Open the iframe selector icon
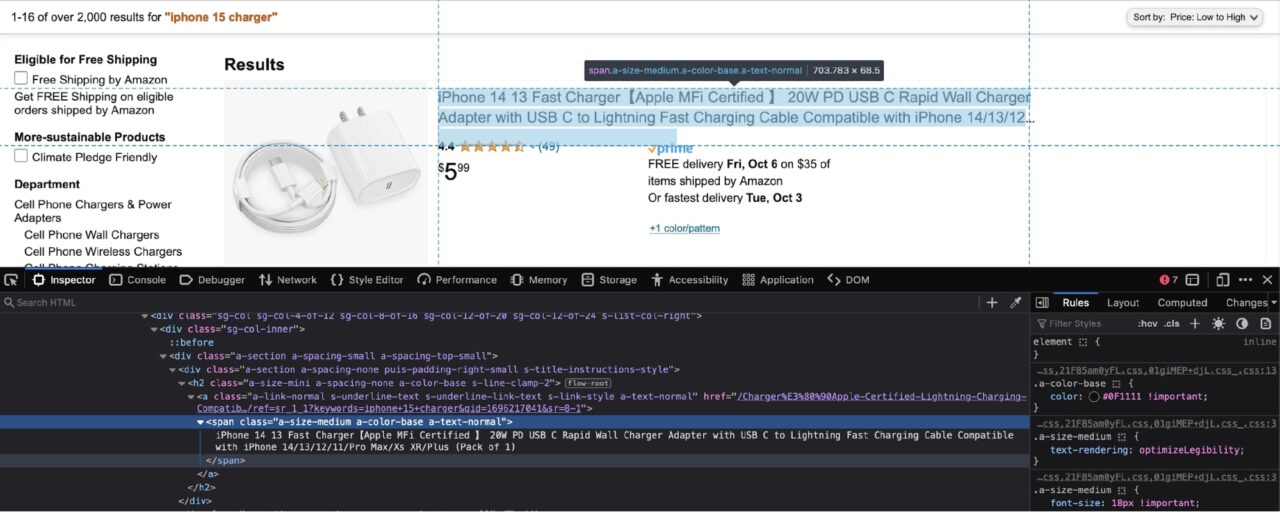The image size is (1280, 512). (1190, 280)
